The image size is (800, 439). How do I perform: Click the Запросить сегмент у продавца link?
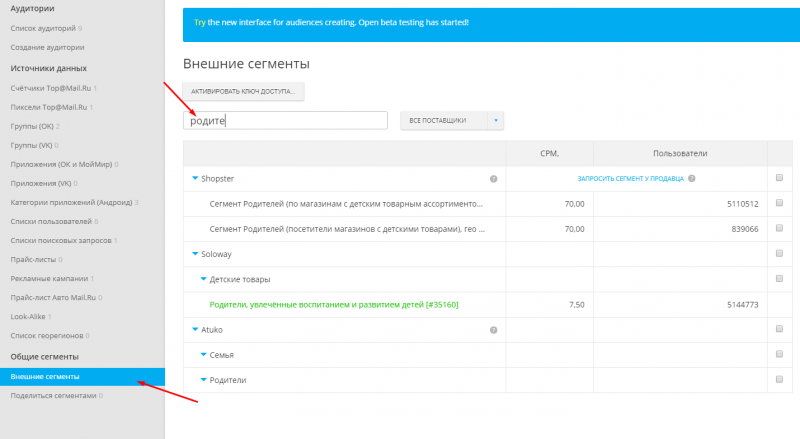coord(630,179)
